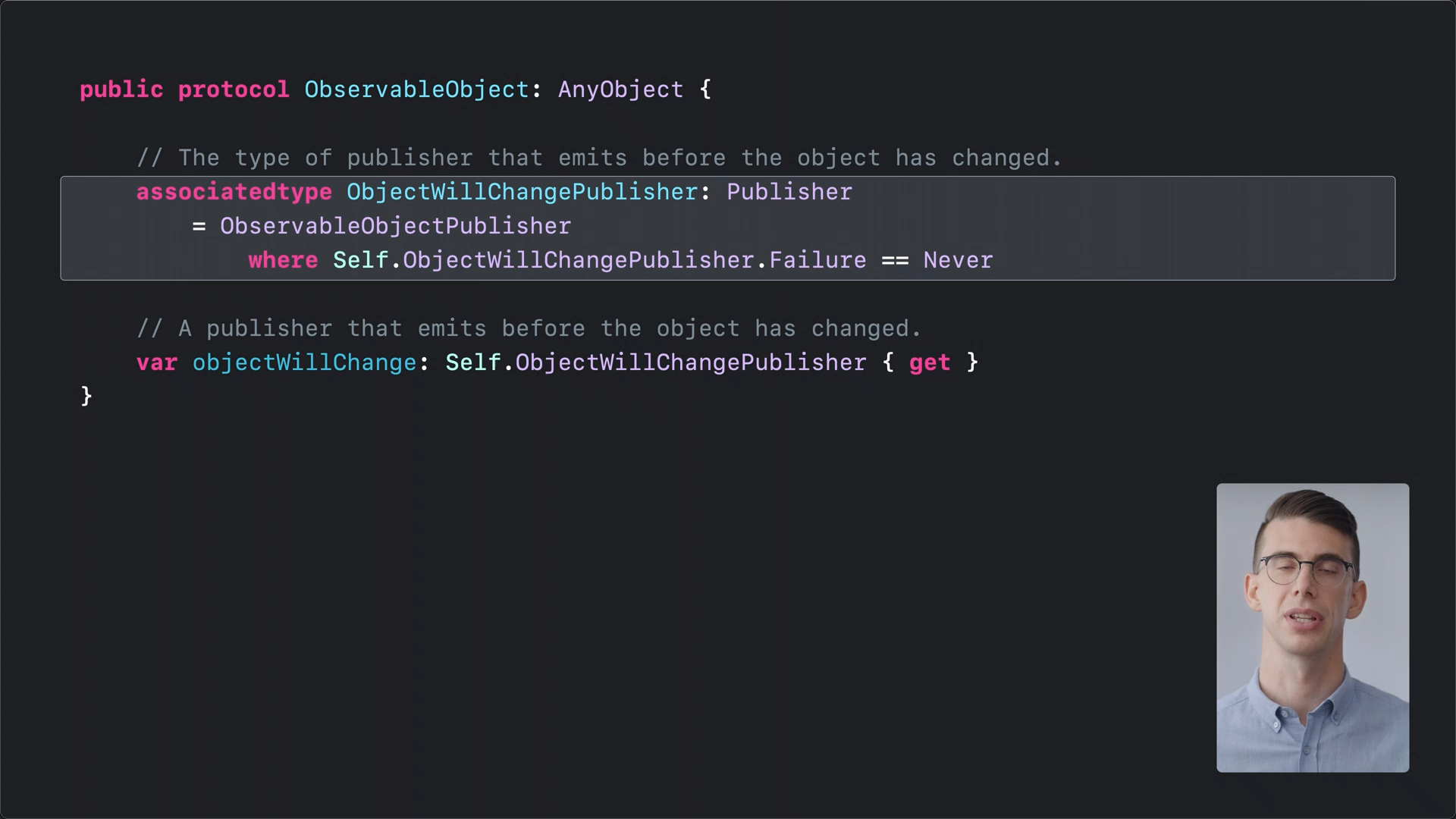1456x819 pixels.
Task: Click the 'get' accessor keyword
Action: (930, 363)
